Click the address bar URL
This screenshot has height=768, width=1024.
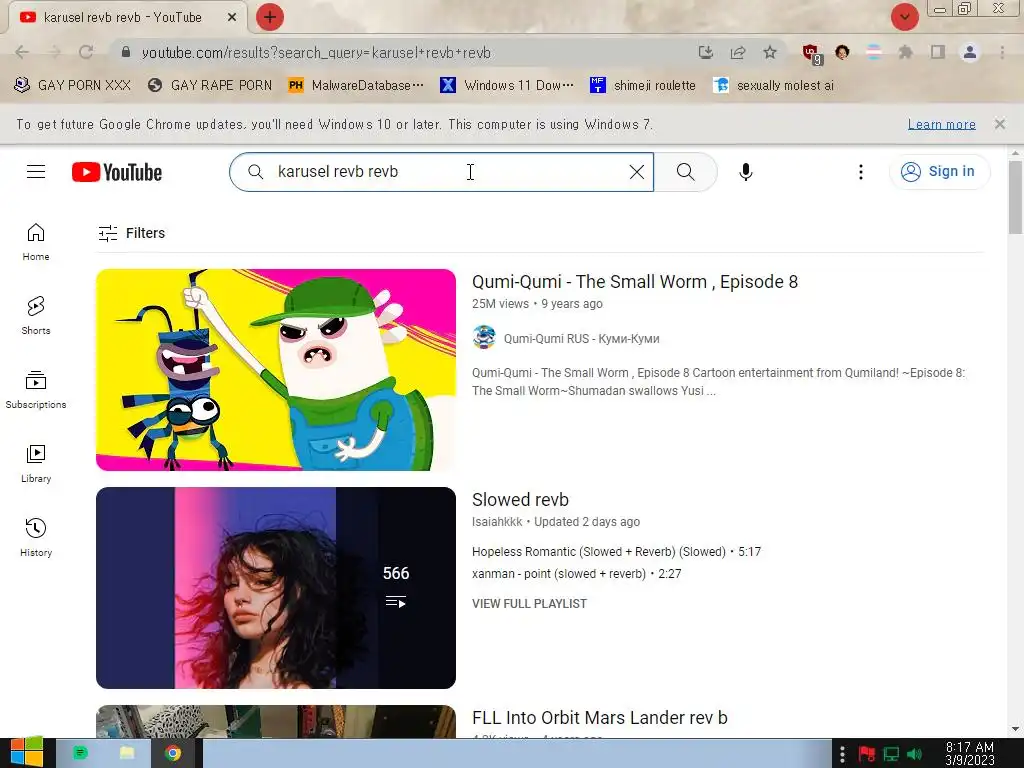316,52
